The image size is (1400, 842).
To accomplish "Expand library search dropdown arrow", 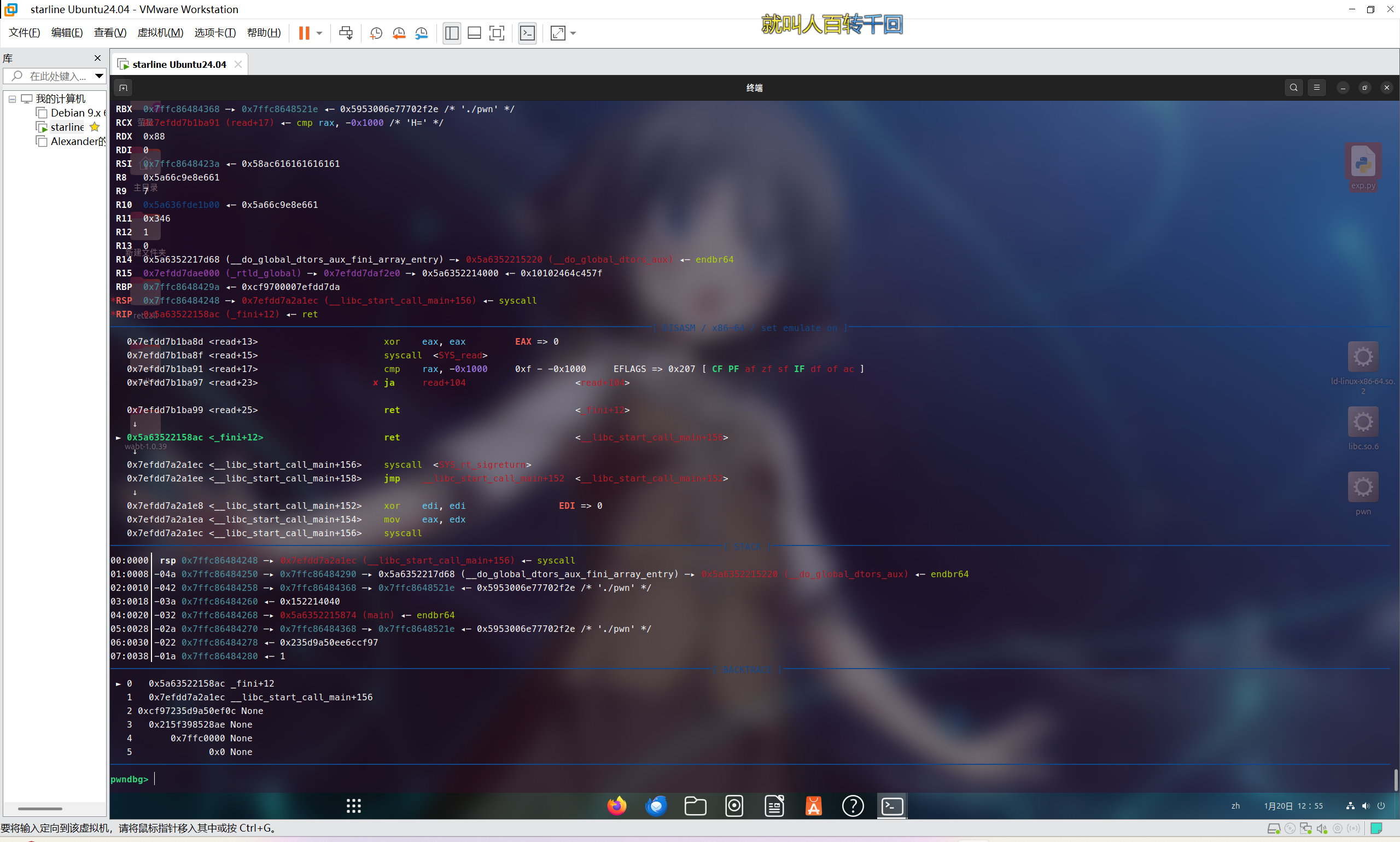I will (98, 76).
